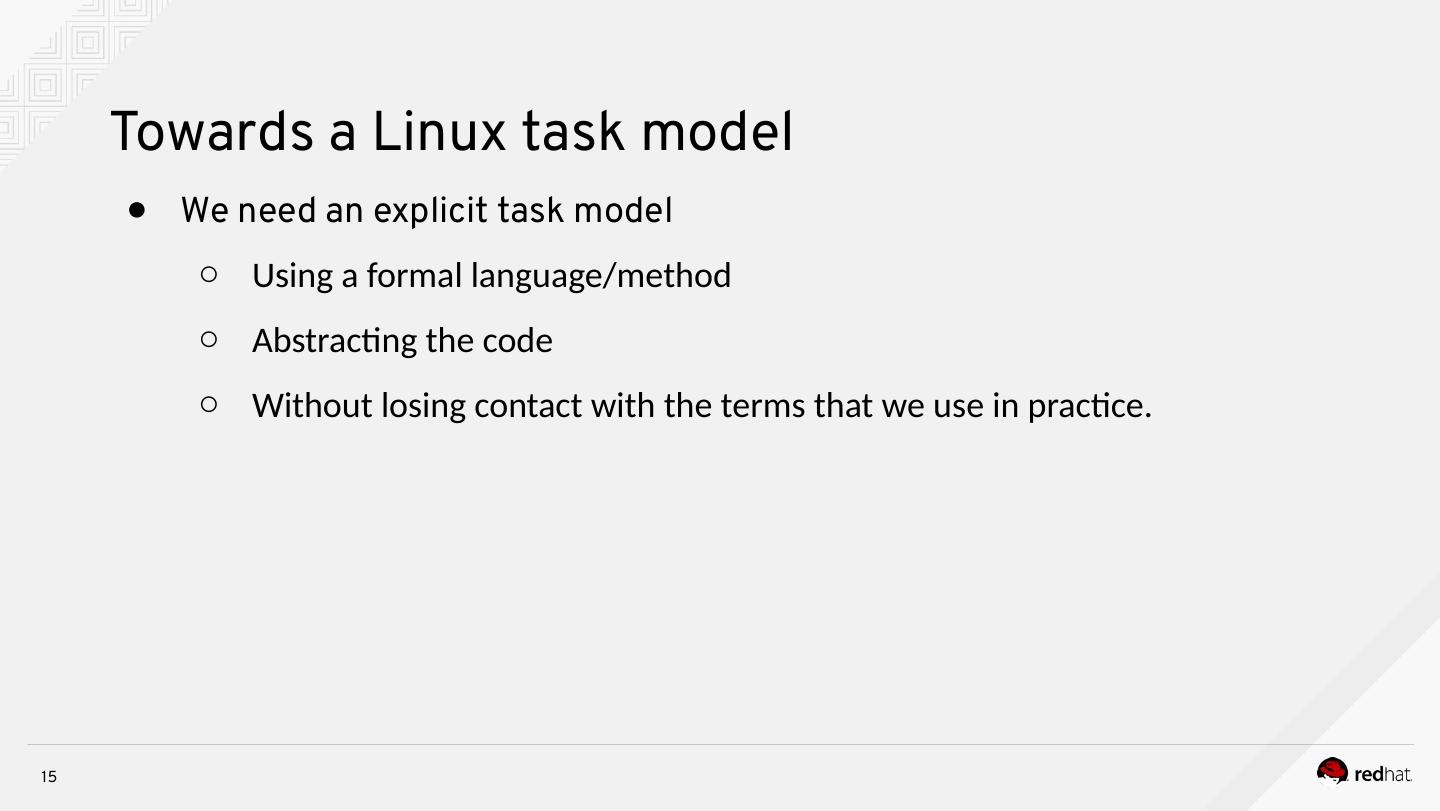
Task: Click the word "explicit" in the main bullet
Action: (431, 211)
